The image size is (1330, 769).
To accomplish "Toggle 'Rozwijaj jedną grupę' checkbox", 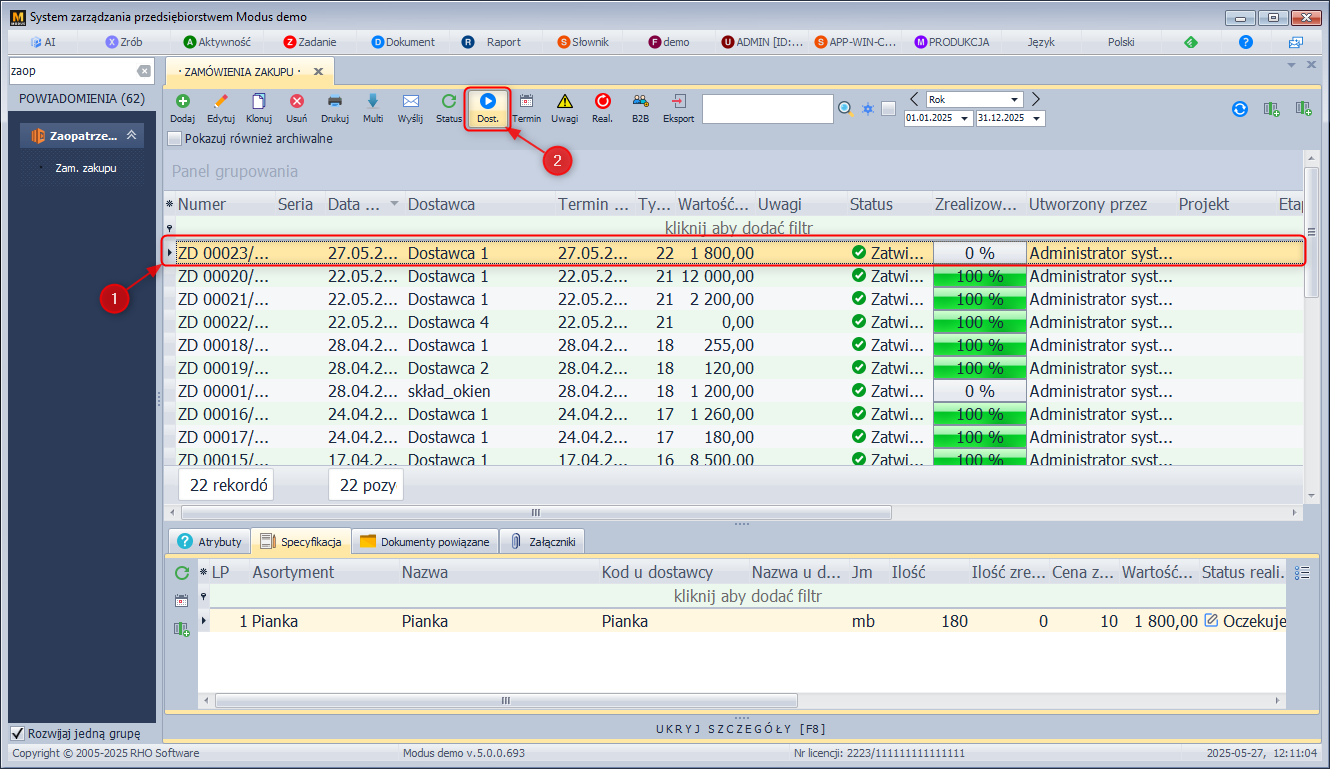I will (17, 733).
